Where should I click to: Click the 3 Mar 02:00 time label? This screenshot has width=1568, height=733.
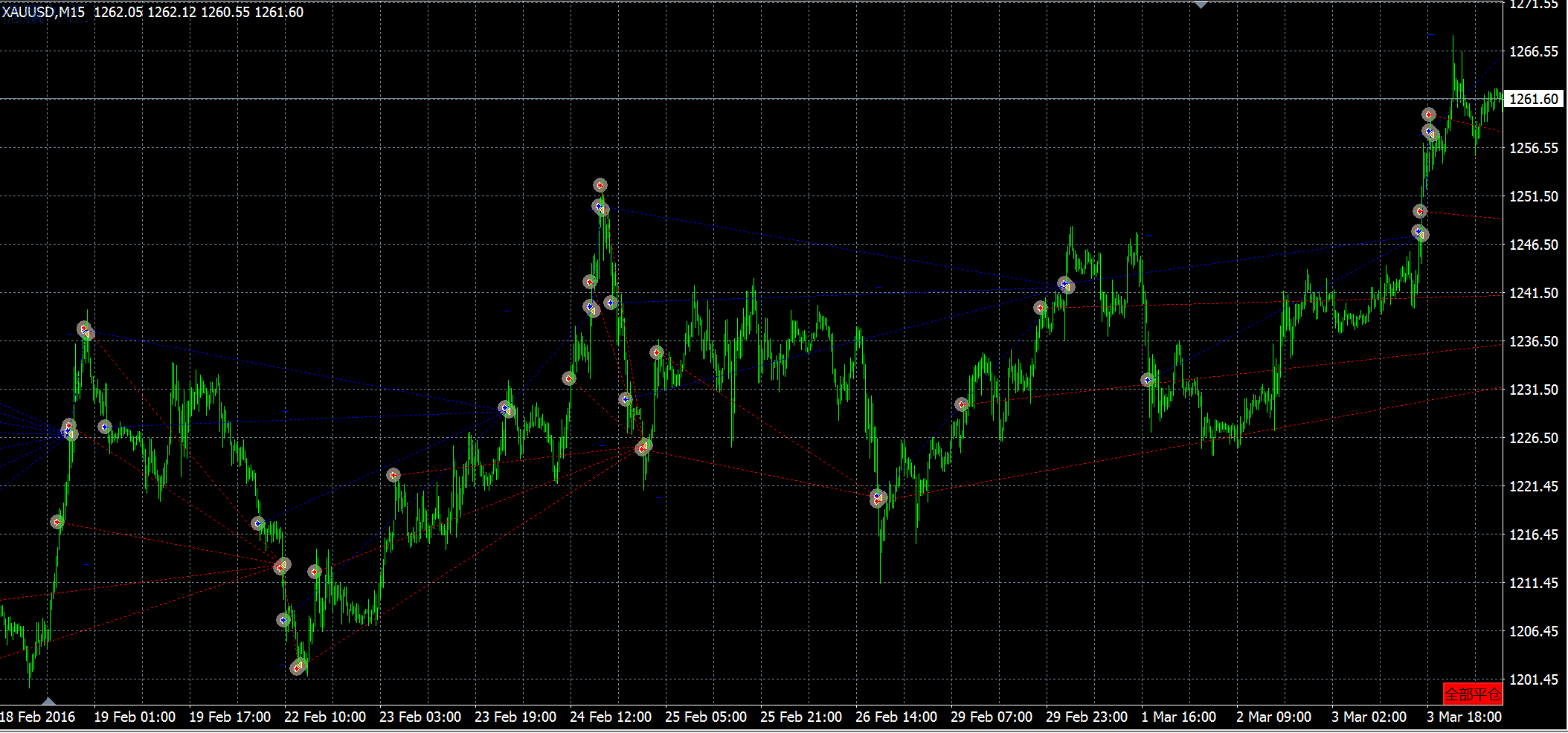pyautogui.click(x=1369, y=717)
